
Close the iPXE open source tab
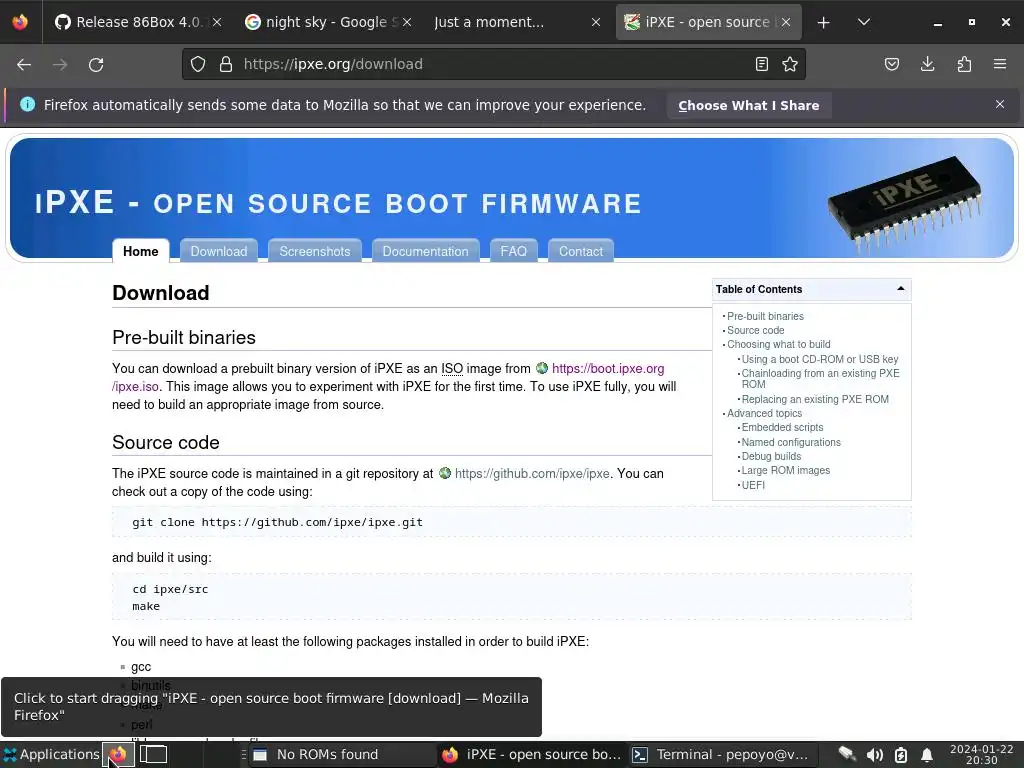click(x=786, y=22)
